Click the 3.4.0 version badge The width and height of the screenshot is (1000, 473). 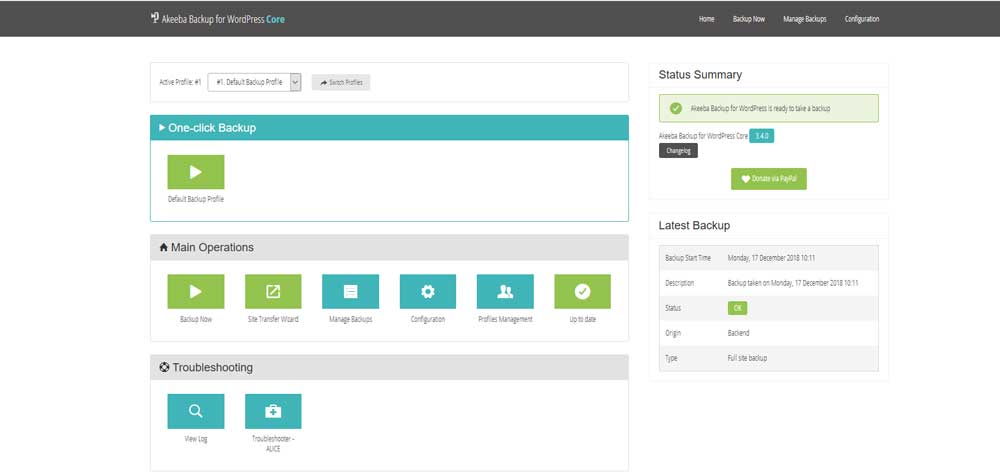(x=761, y=136)
